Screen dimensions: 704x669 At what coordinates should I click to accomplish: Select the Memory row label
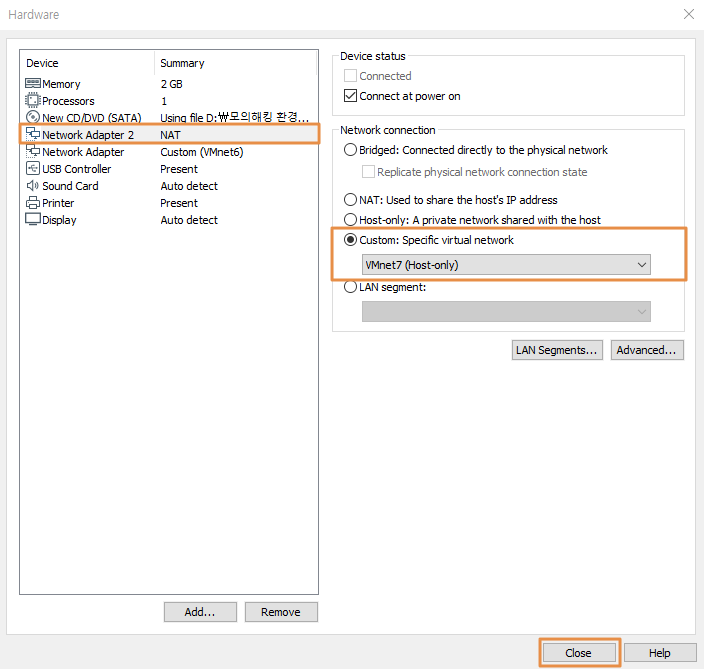[61, 84]
